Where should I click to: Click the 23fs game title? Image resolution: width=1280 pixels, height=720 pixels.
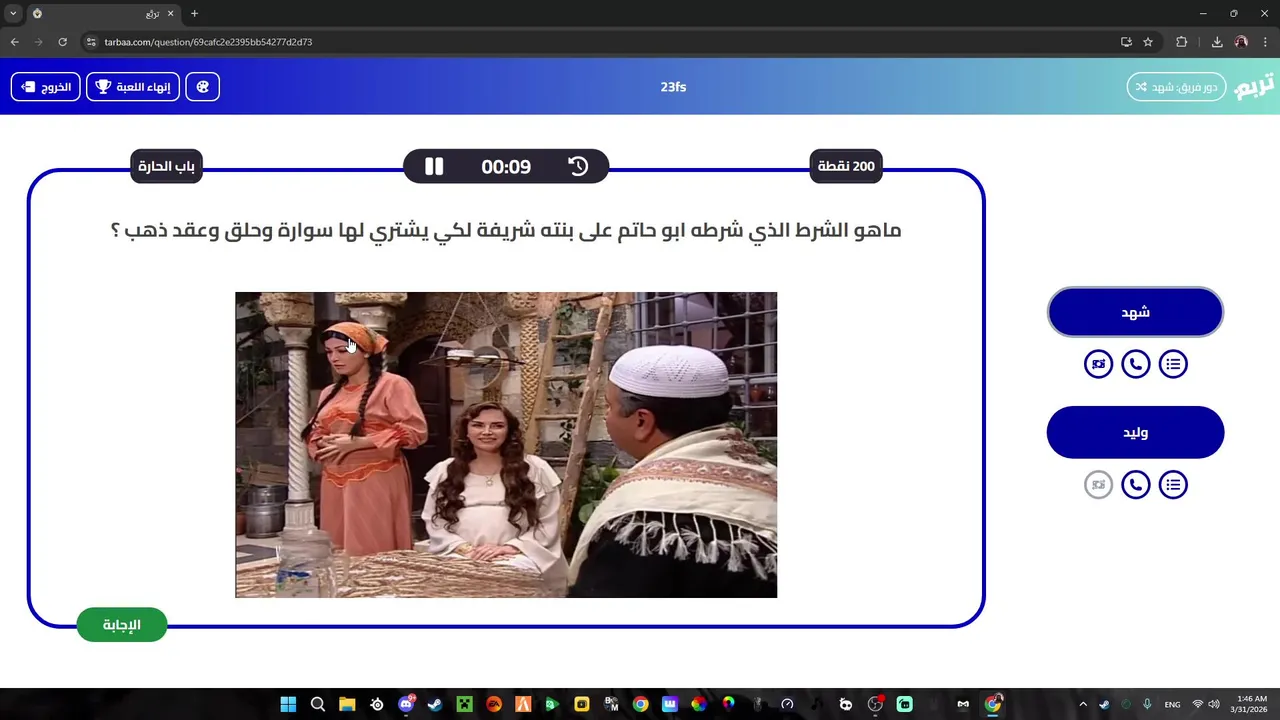(x=673, y=87)
